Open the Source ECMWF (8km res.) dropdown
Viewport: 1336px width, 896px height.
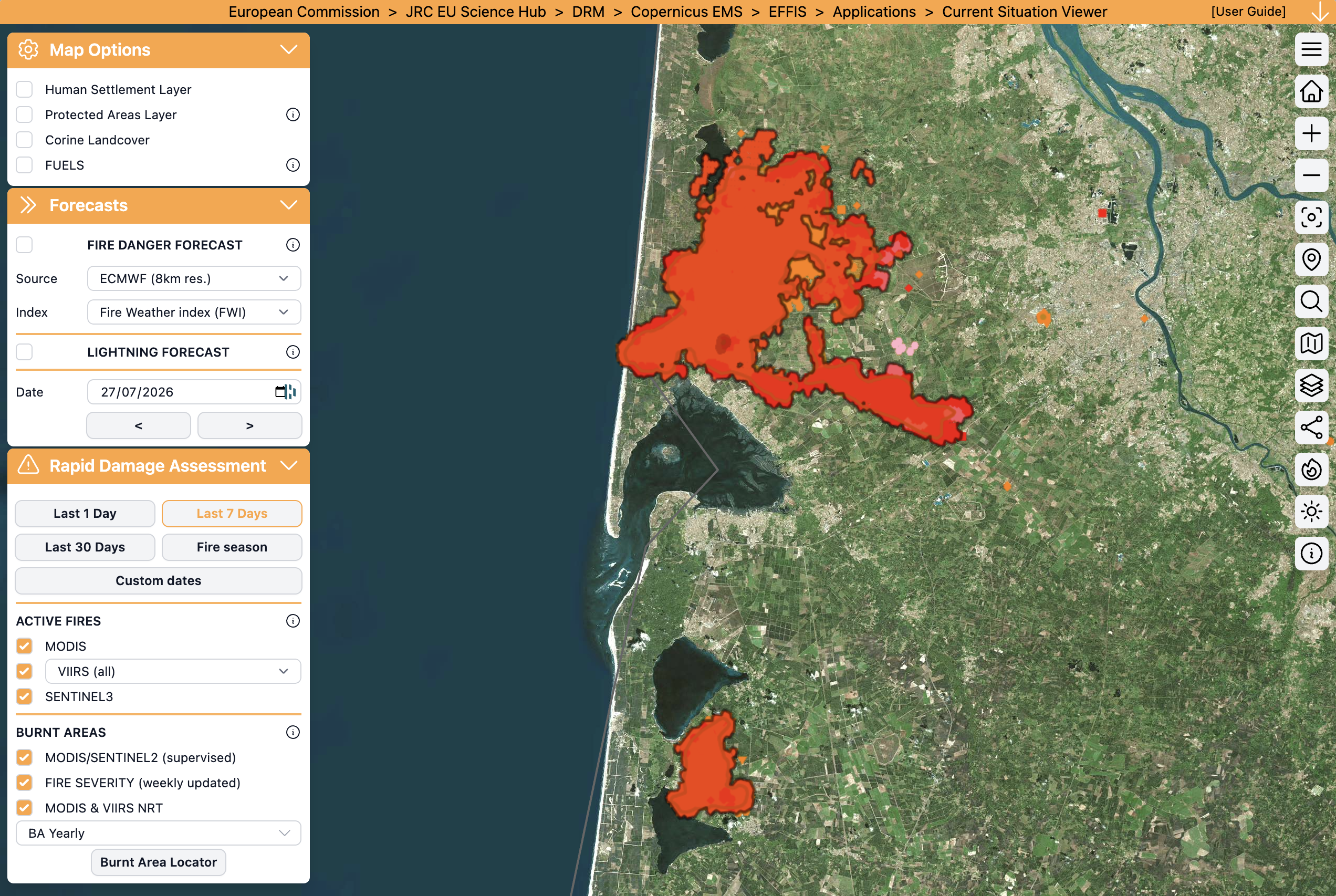pos(194,279)
